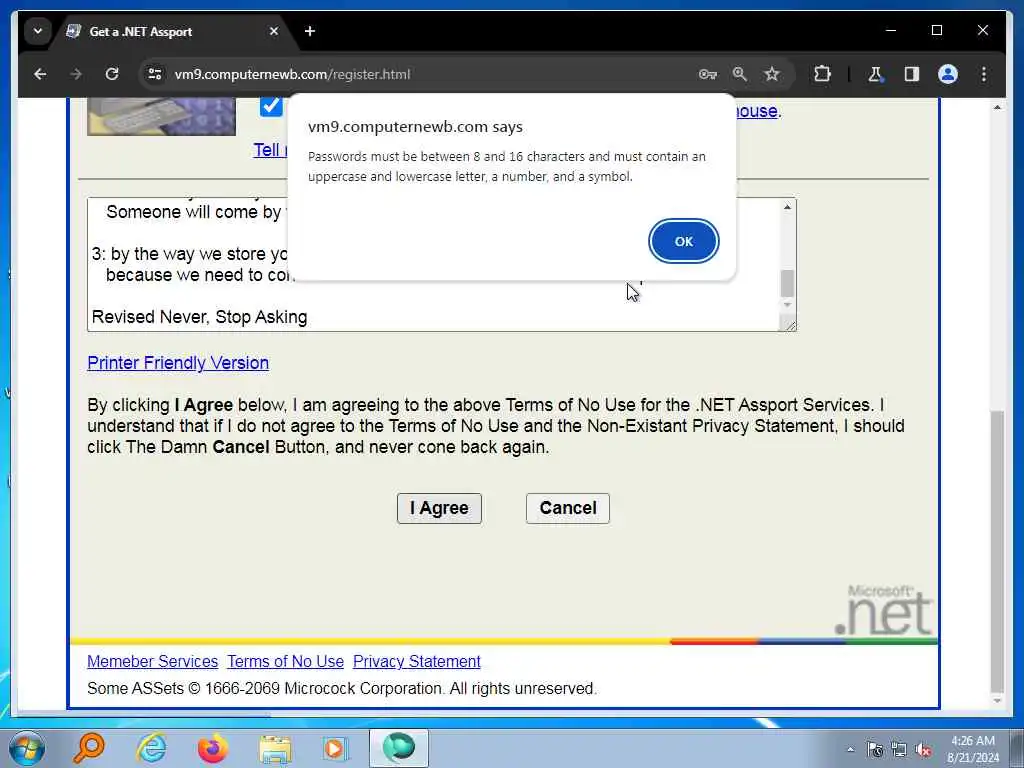
Task: Launch Firefox from the taskbar
Action: (213, 748)
